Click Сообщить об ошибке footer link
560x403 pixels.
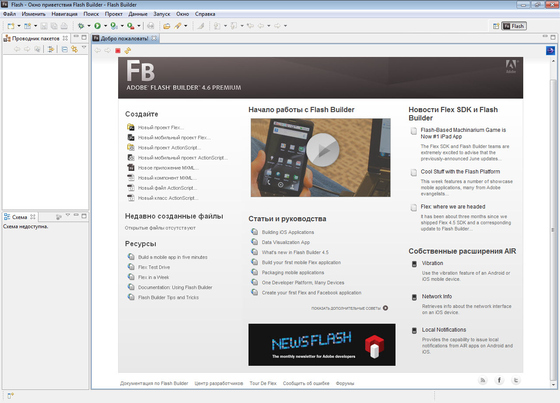[x=306, y=383]
